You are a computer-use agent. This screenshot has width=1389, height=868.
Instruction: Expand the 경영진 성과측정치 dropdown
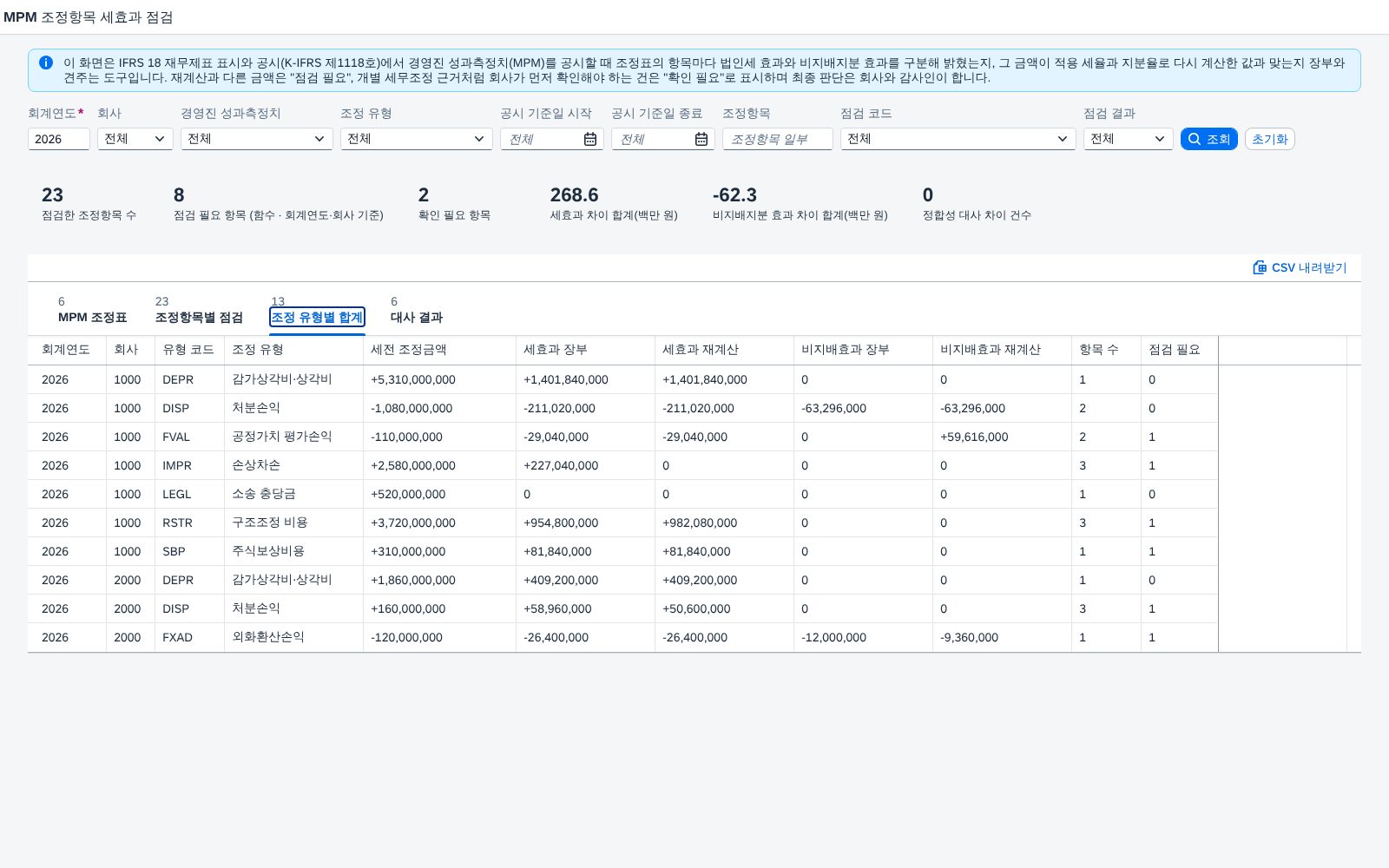pos(257,139)
